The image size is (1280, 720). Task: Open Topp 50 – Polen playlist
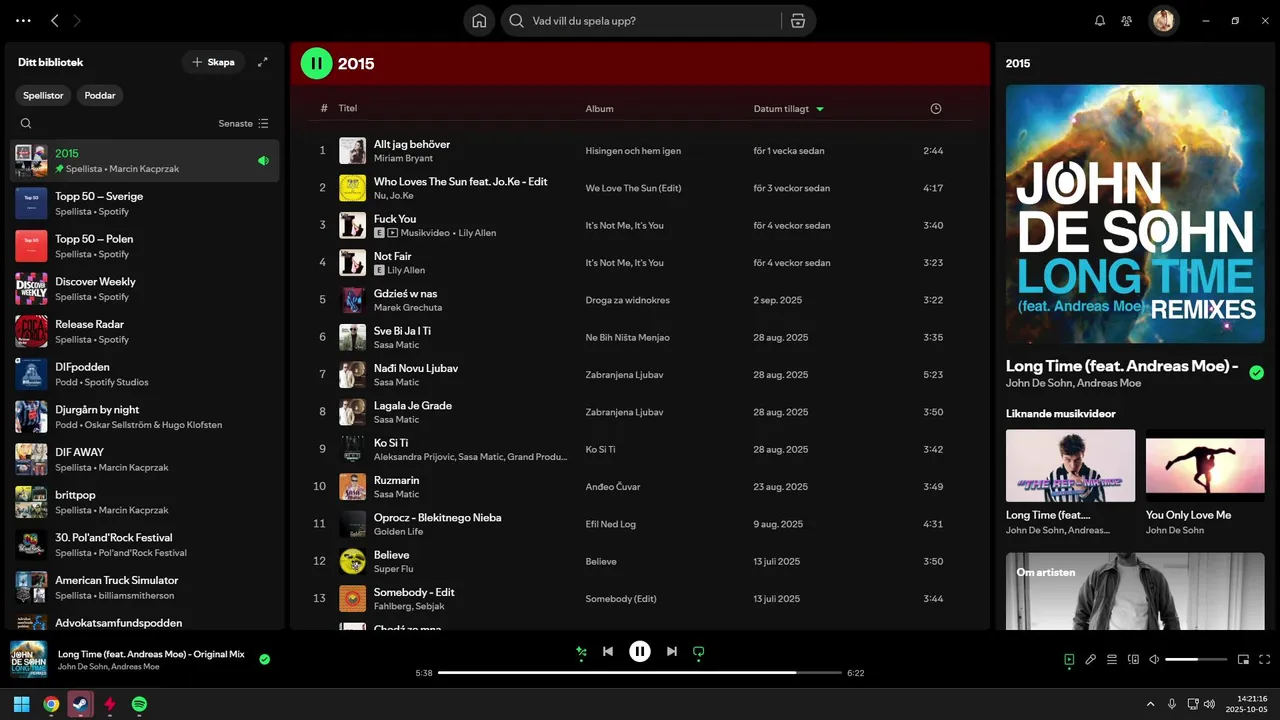pyautogui.click(x=145, y=246)
